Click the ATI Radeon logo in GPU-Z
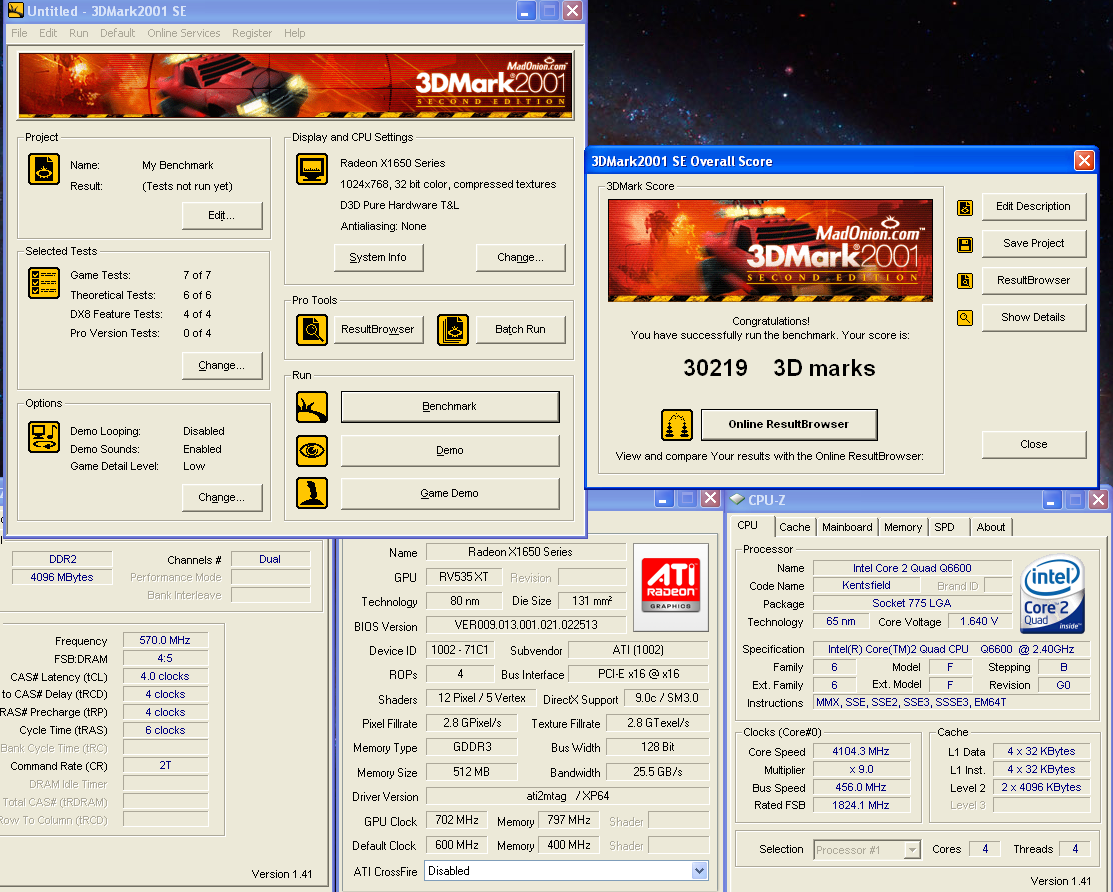 pos(671,586)
